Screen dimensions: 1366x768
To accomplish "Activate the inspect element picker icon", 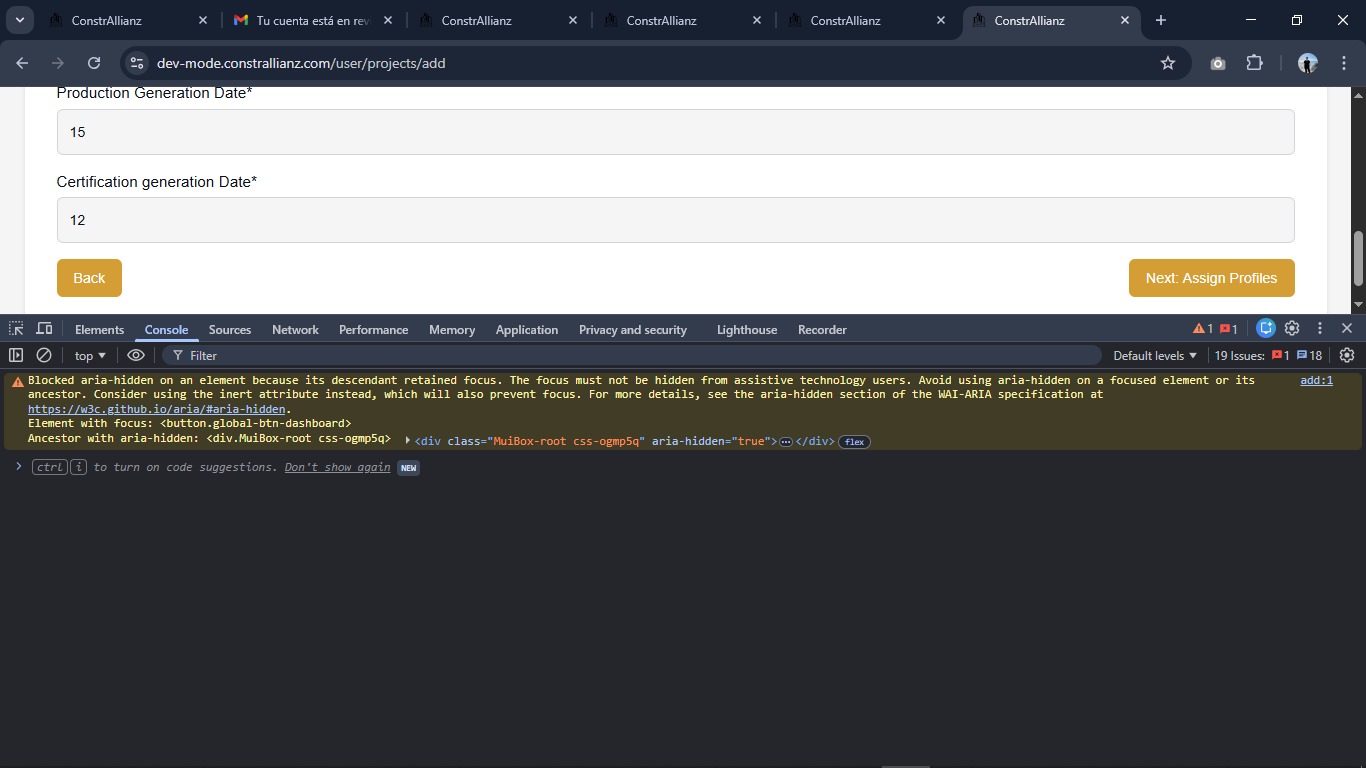I will coord(16,329).
